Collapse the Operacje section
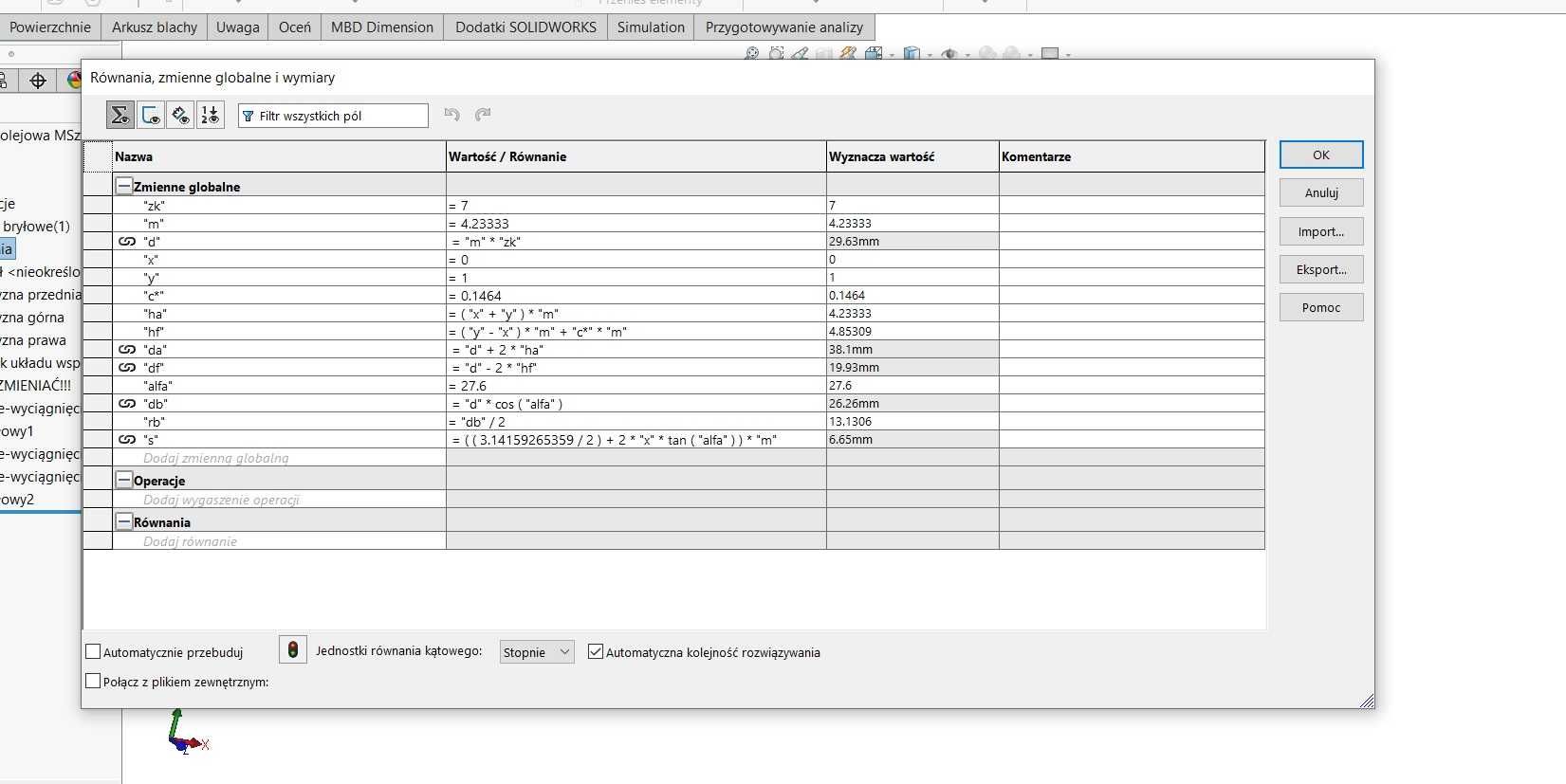 [x=124, y=480]
